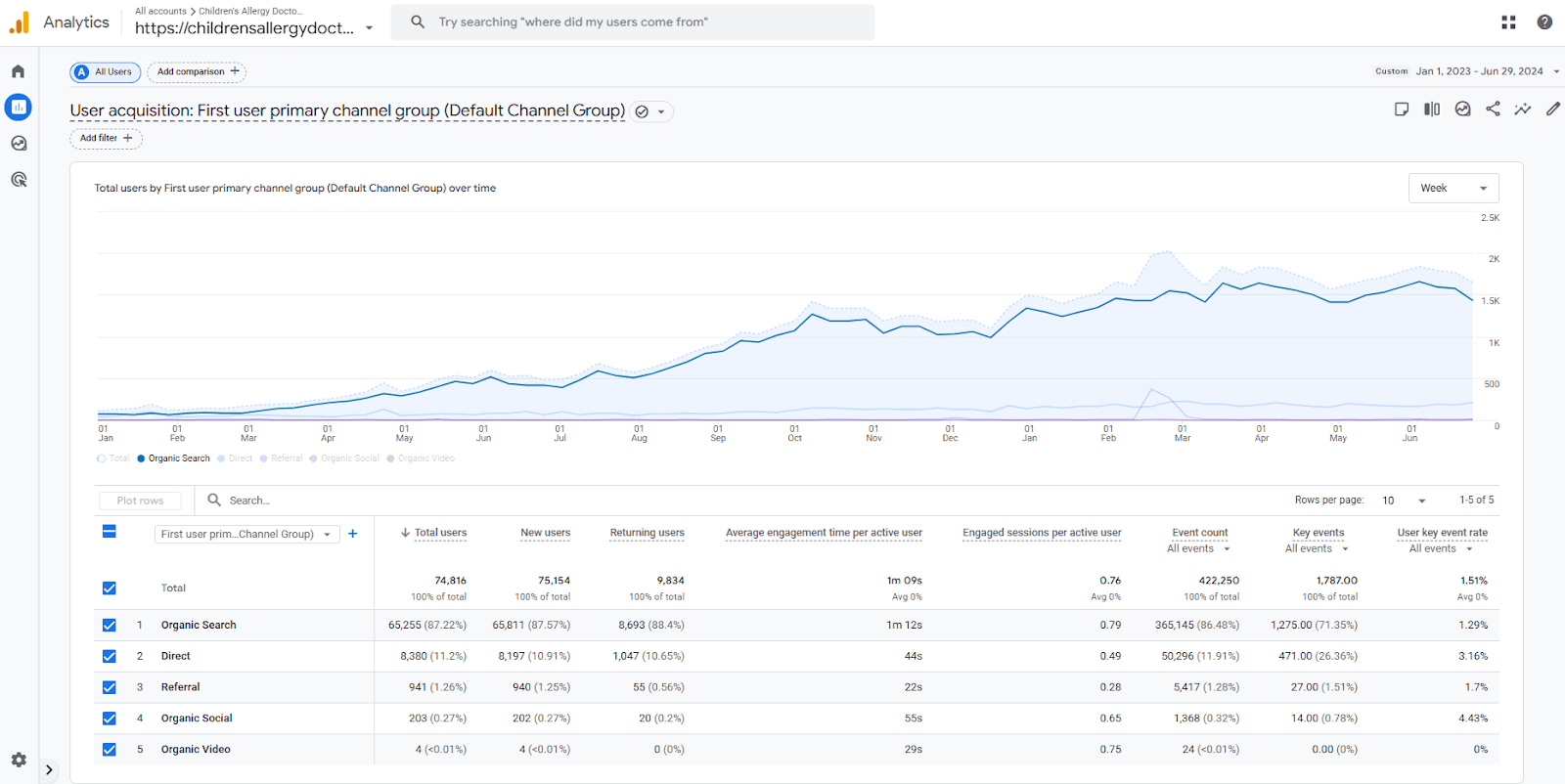Go to Home in left sidebar
The height and width of the screenshot is (784, 1565).
click(x=19, y=71)
